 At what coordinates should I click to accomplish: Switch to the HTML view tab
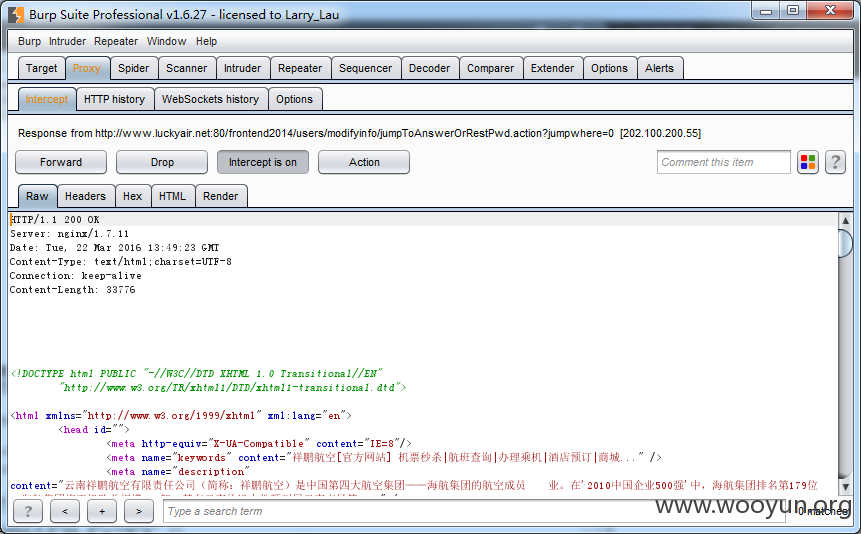coord(172,196)
